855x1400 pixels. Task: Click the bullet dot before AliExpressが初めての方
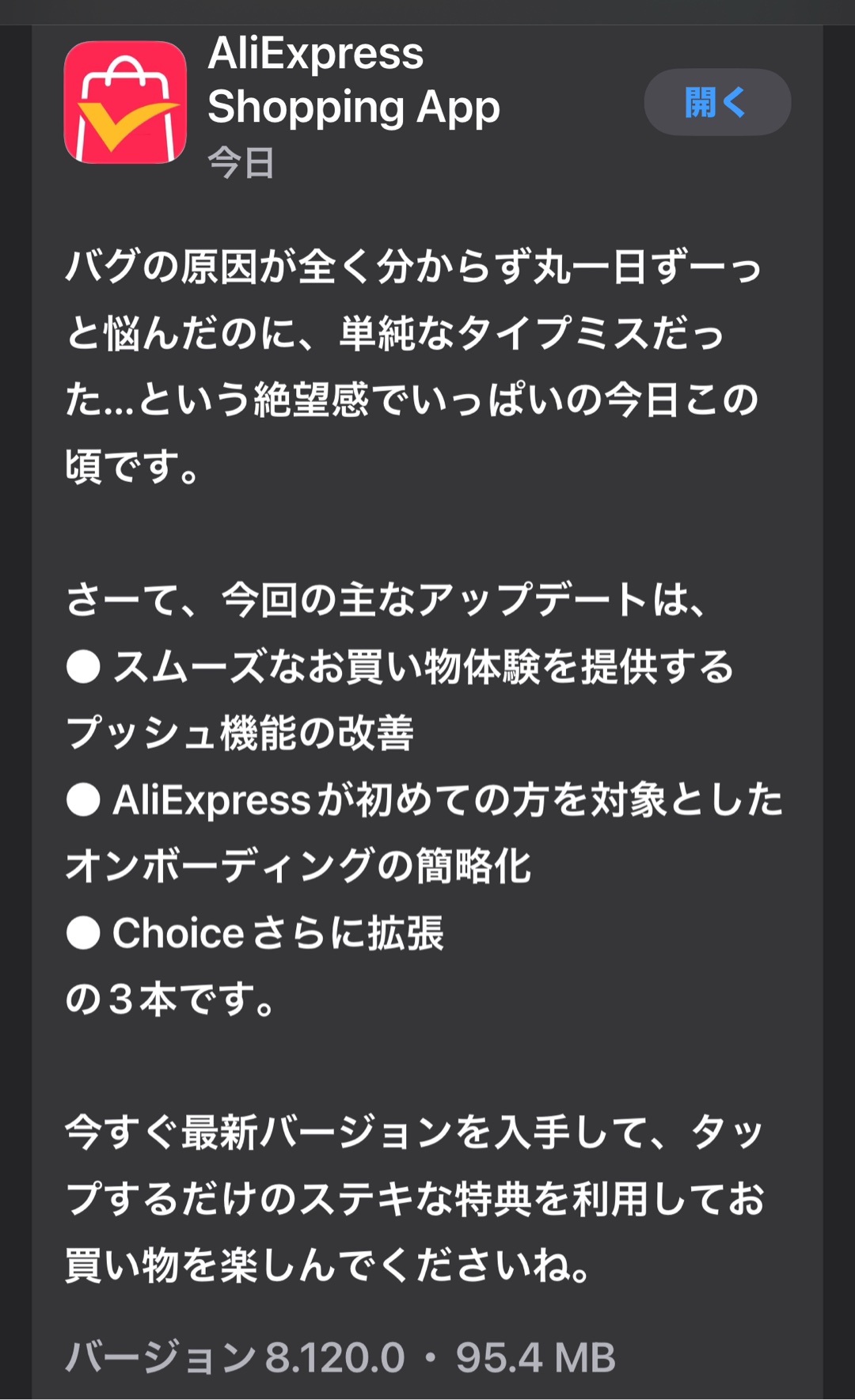83,799
